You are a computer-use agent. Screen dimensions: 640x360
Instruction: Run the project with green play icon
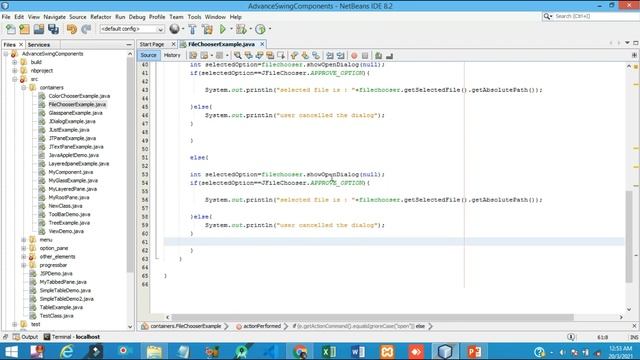click(x=223, y=29)
